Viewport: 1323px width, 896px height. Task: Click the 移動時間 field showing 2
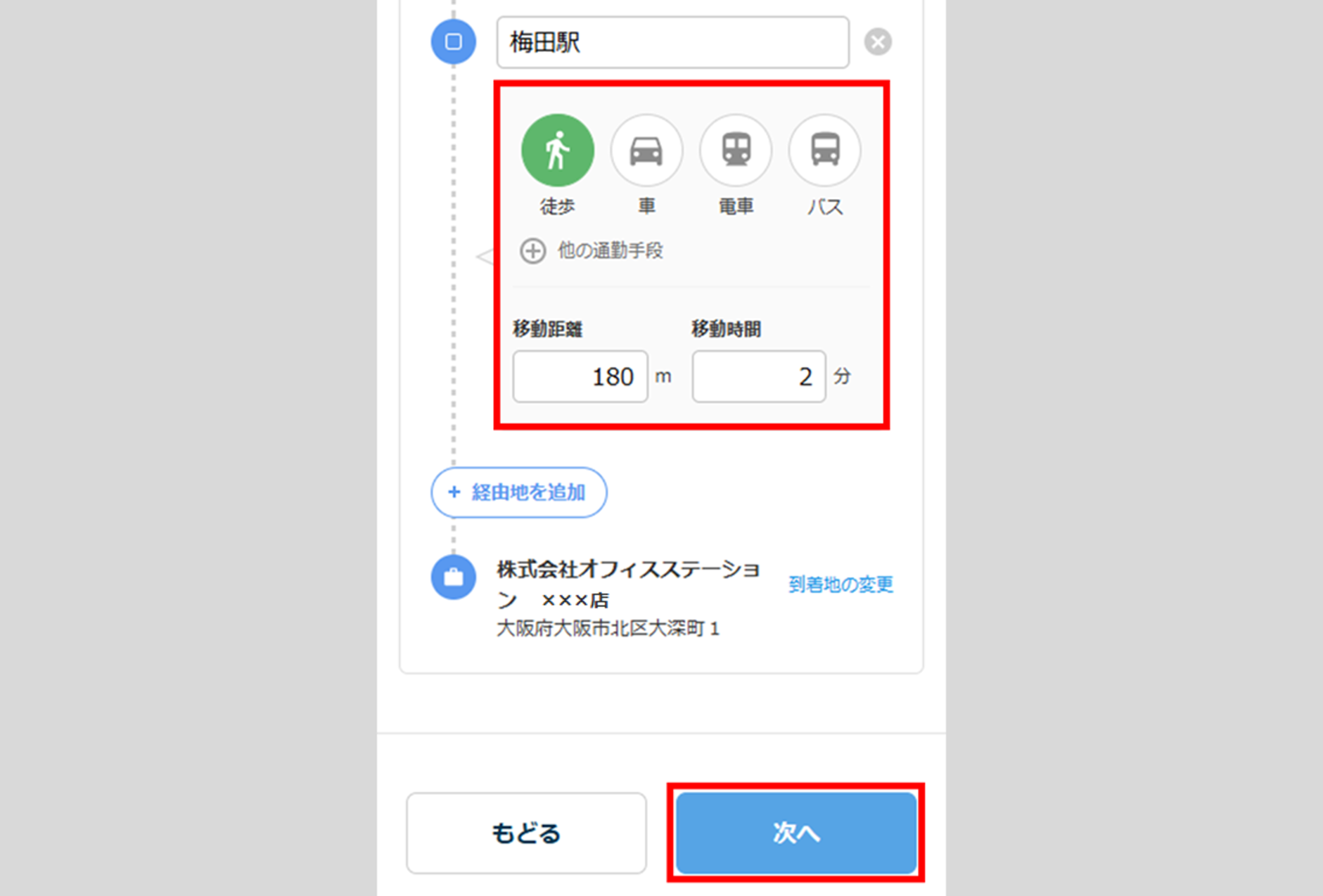pyautogui.click(x=758, y=376)
